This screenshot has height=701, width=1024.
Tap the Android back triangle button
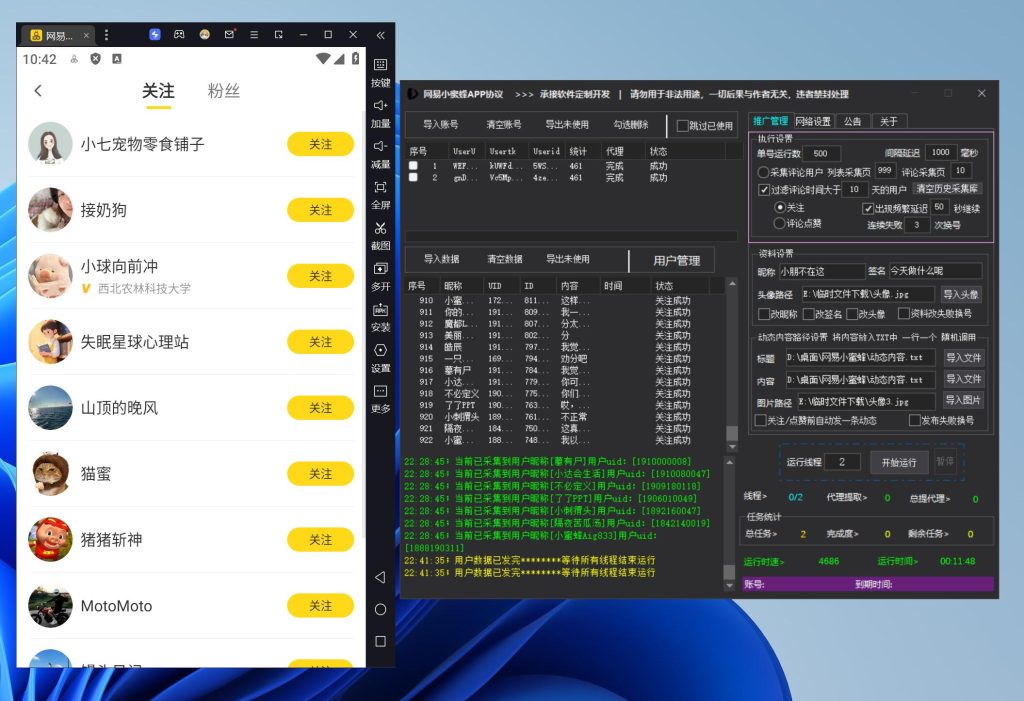click(x=380, y=577)
